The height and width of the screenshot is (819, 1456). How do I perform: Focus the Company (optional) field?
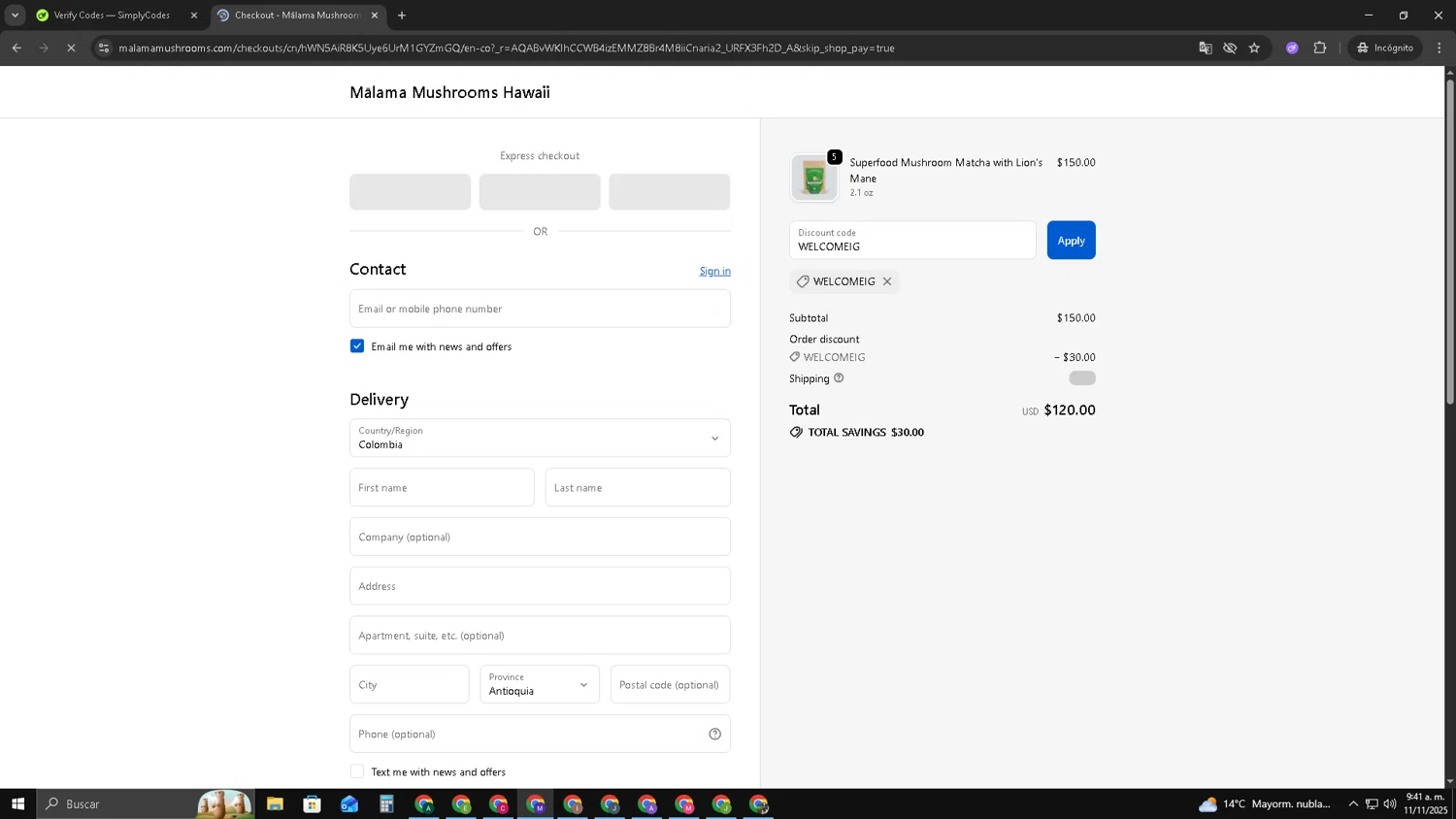tap(540, 537)
